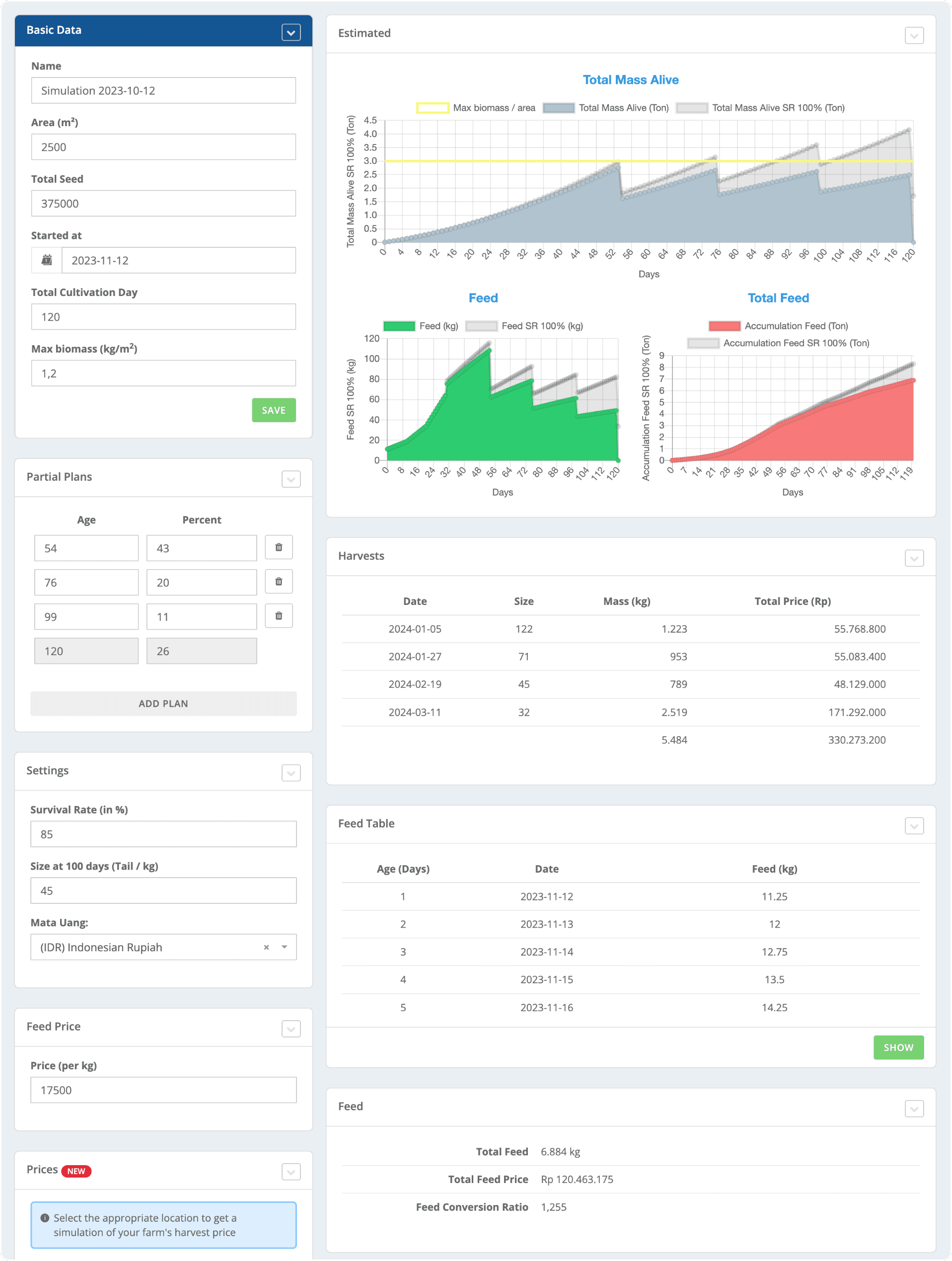This screenshot has width=952, height=1261.
Task: Click harvest date 2024-03-11
Action: pos(415,712)
